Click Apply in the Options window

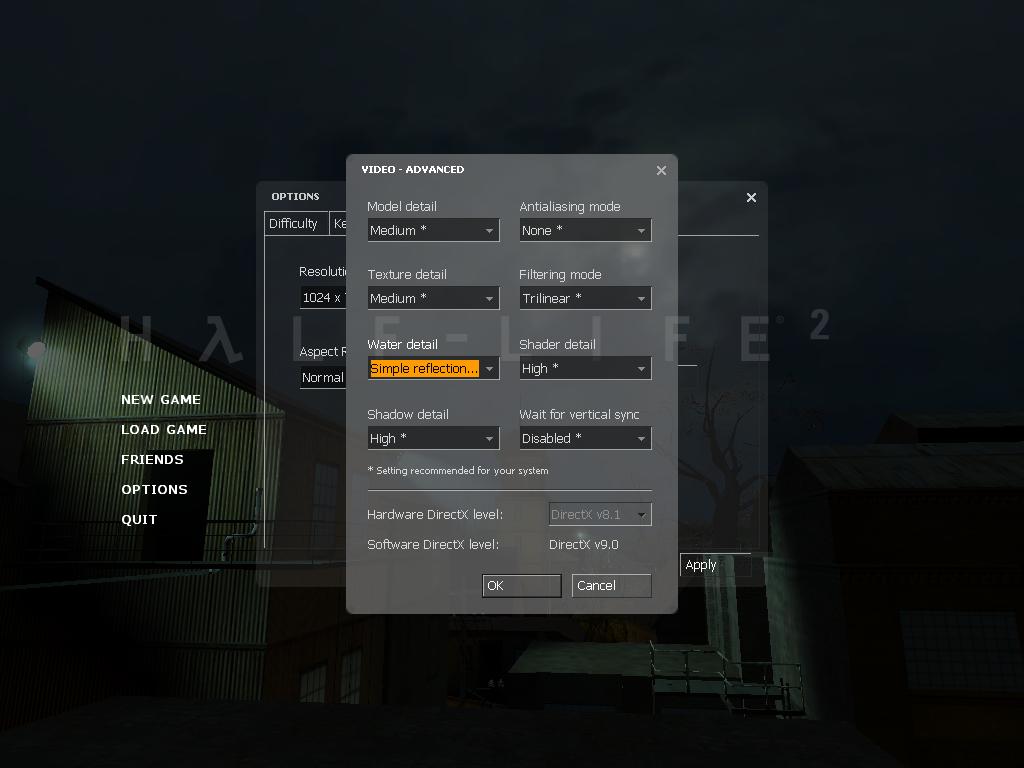715,565
